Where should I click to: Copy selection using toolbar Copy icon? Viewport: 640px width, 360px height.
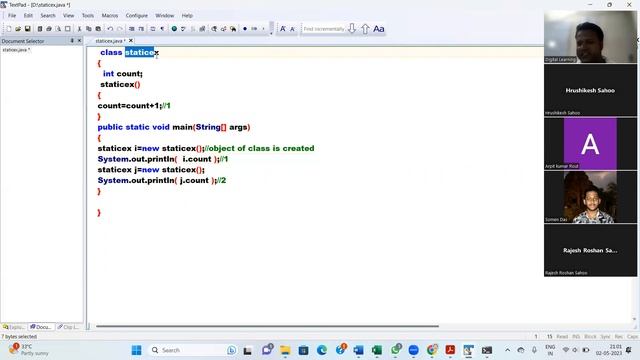[x=89, y=29]
